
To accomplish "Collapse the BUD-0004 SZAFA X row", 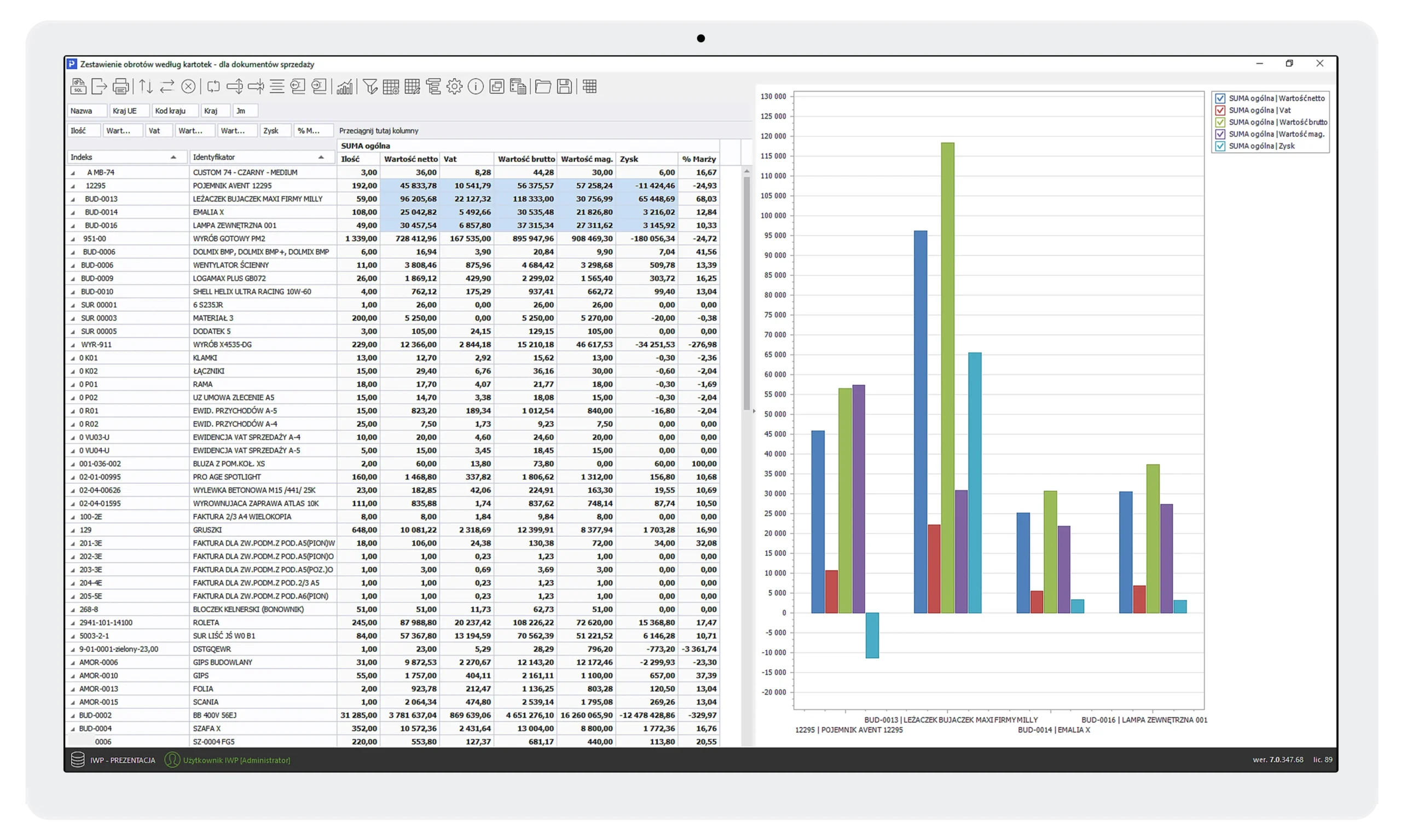I will (x=72, y=729).
